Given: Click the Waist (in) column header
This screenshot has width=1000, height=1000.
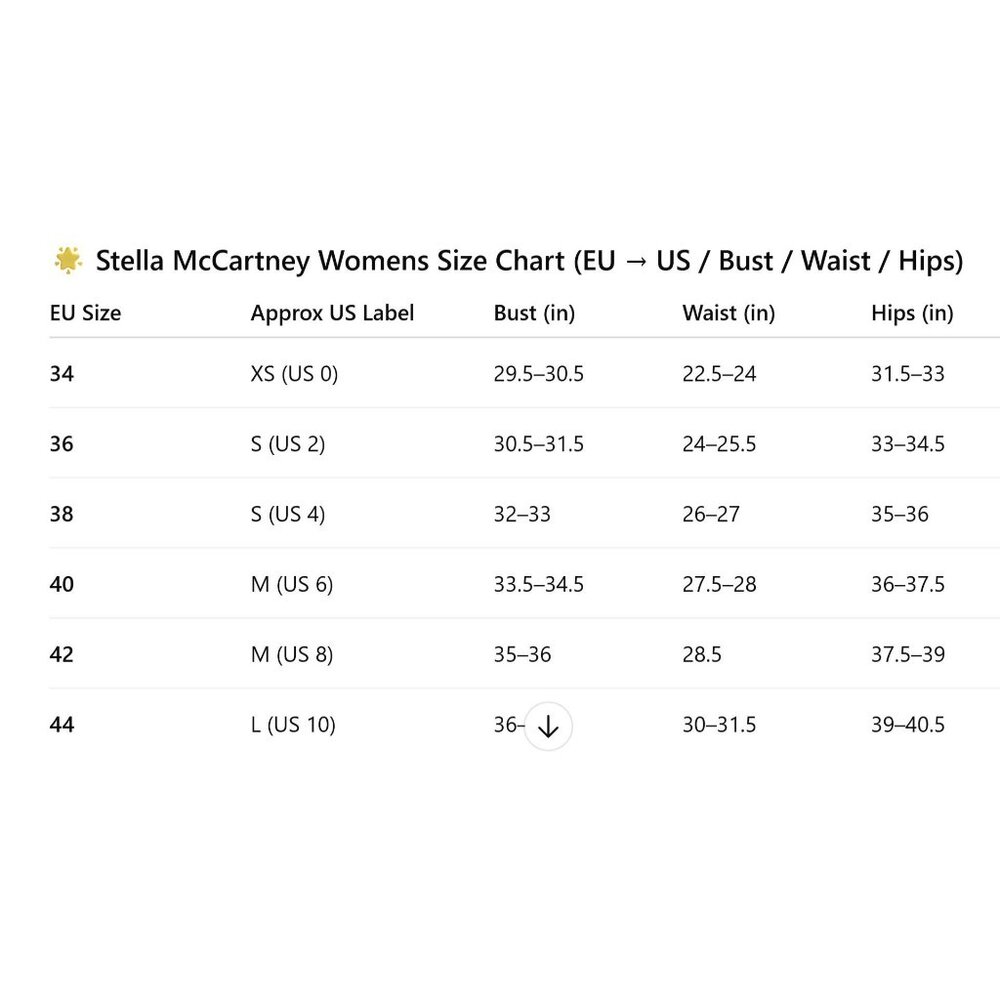Looking at the screenshot, I should coord(728,313).
